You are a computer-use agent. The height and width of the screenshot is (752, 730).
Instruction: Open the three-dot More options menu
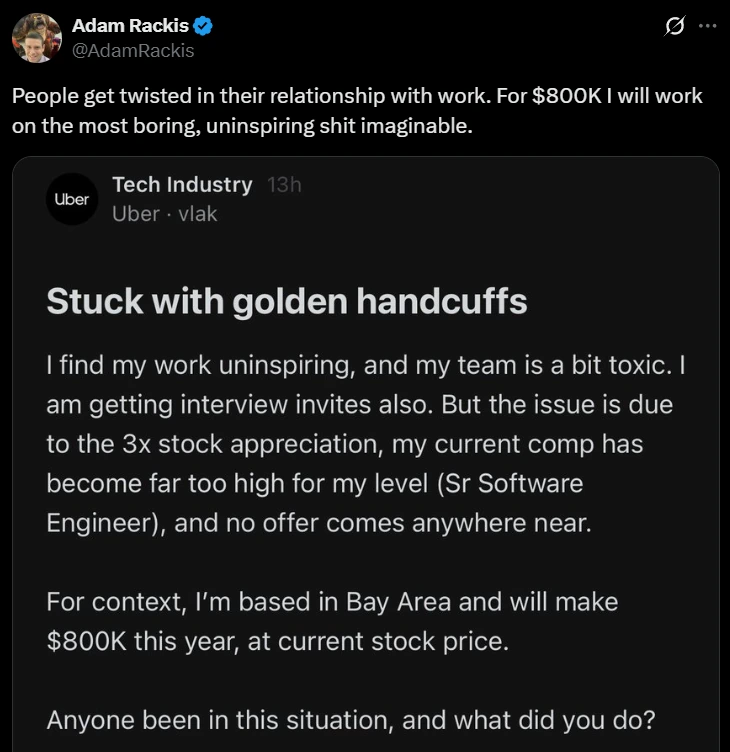tap(707, 26)
